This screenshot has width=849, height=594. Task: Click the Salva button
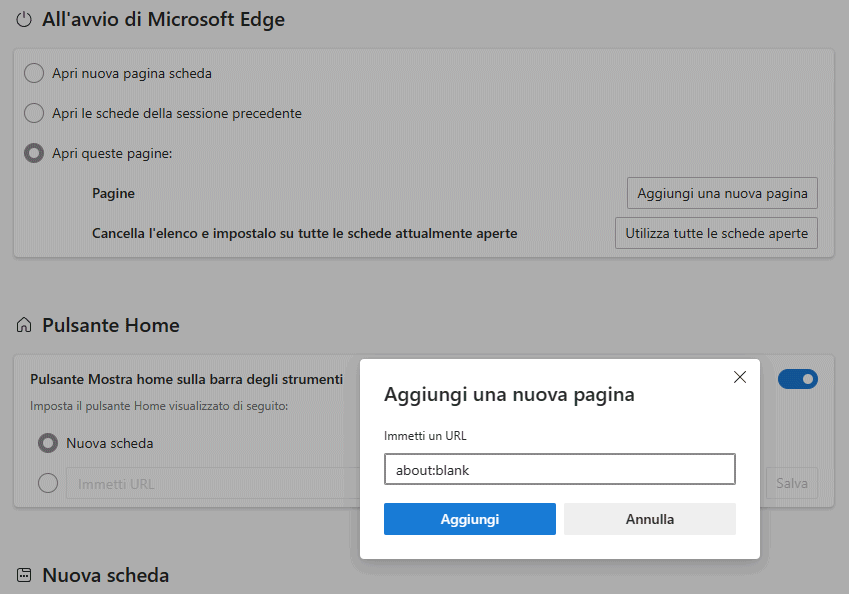[x=792, y=483]
